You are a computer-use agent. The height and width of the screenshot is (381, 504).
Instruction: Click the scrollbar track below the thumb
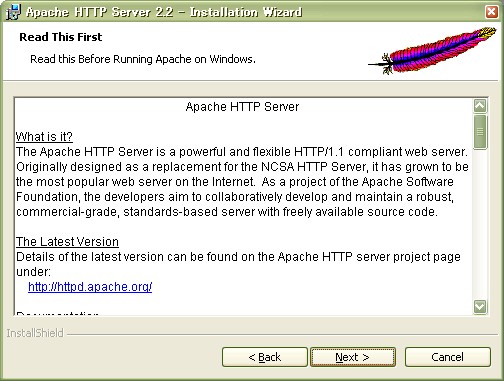480,225
